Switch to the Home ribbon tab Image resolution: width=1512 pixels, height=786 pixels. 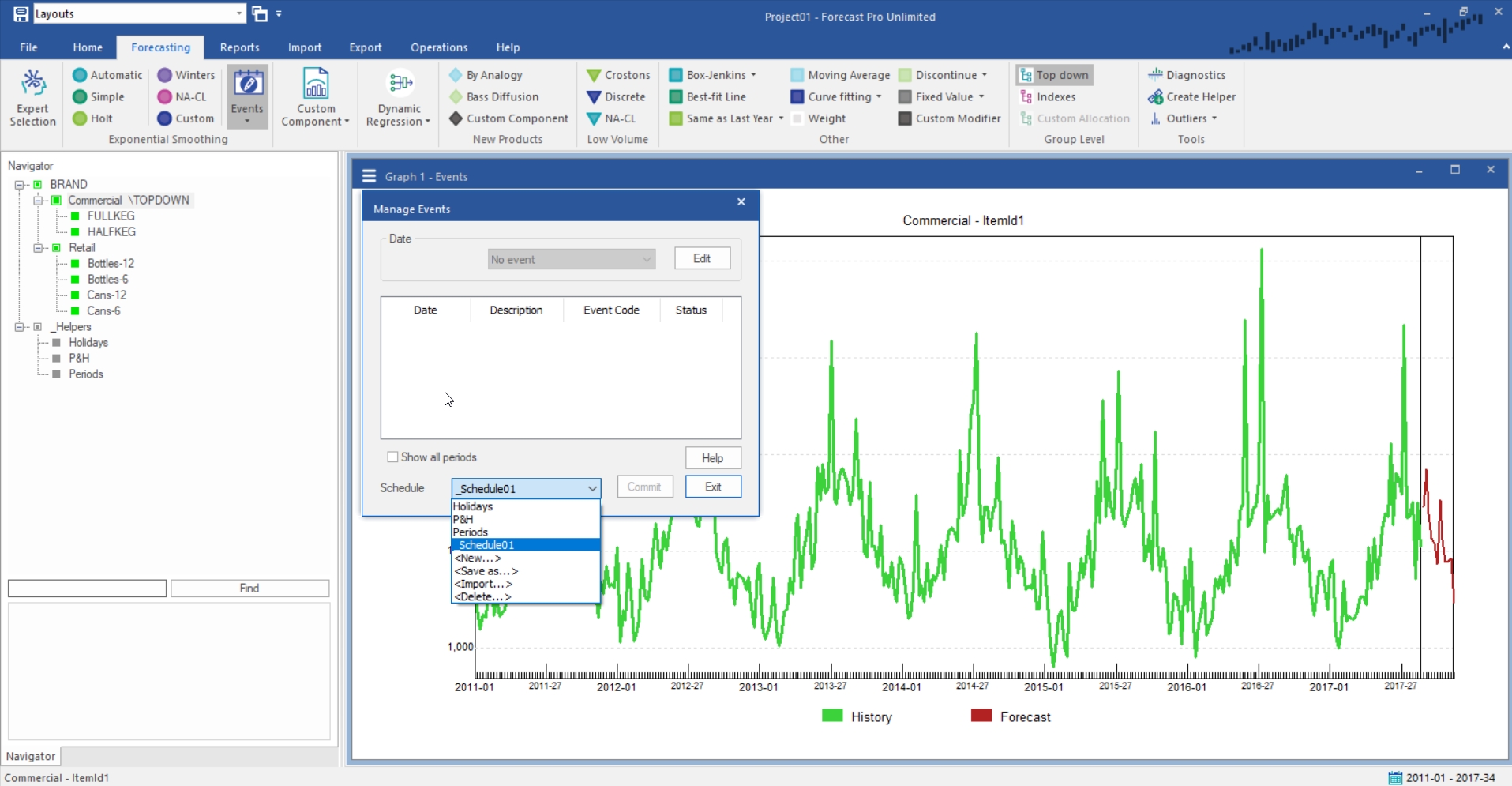coord(88,47)
